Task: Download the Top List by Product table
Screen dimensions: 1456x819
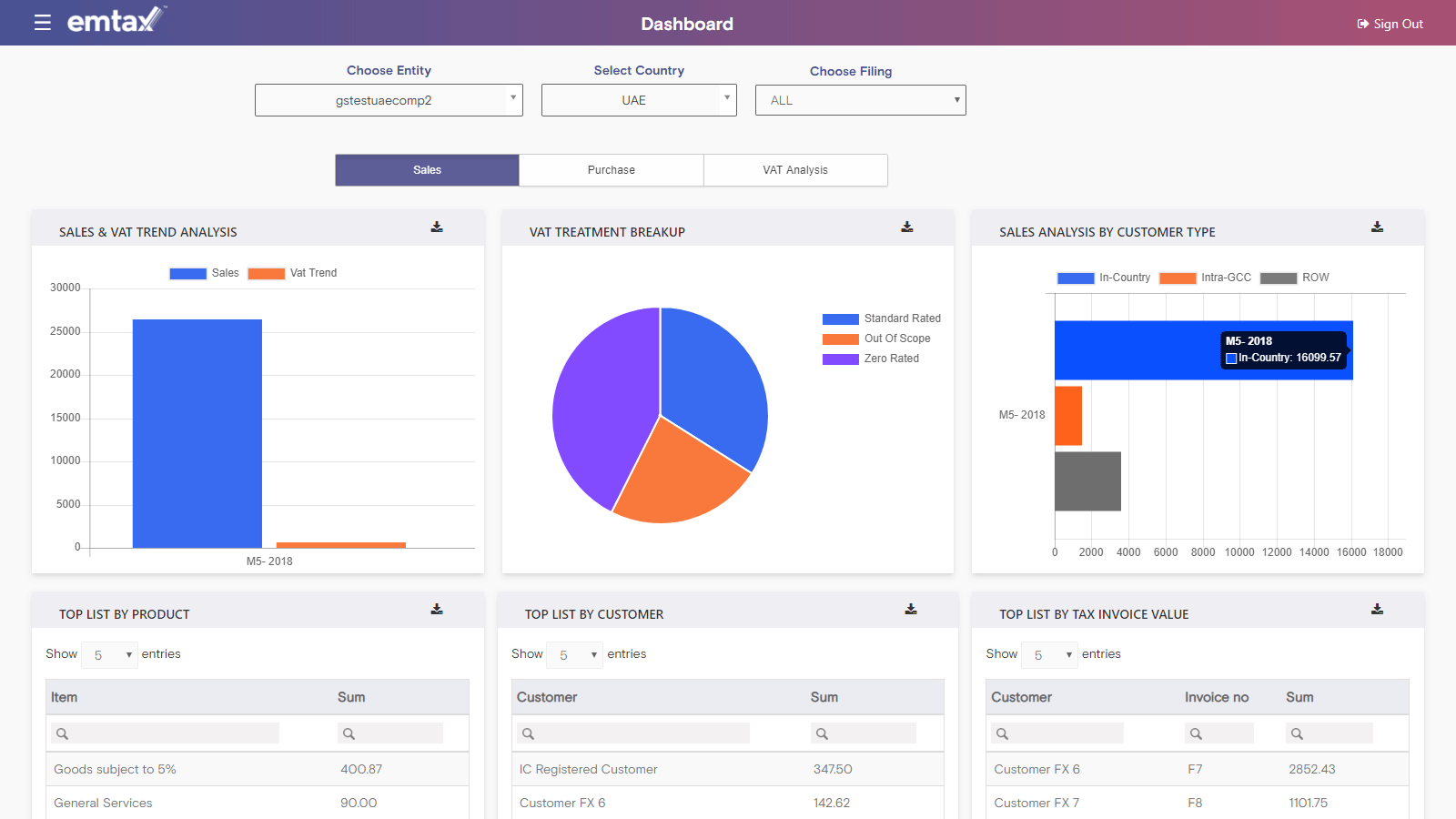Action: 437,610
